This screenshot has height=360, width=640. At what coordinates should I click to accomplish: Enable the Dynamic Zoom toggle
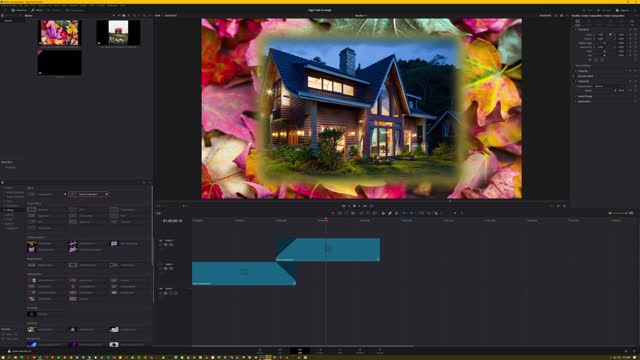574,76
